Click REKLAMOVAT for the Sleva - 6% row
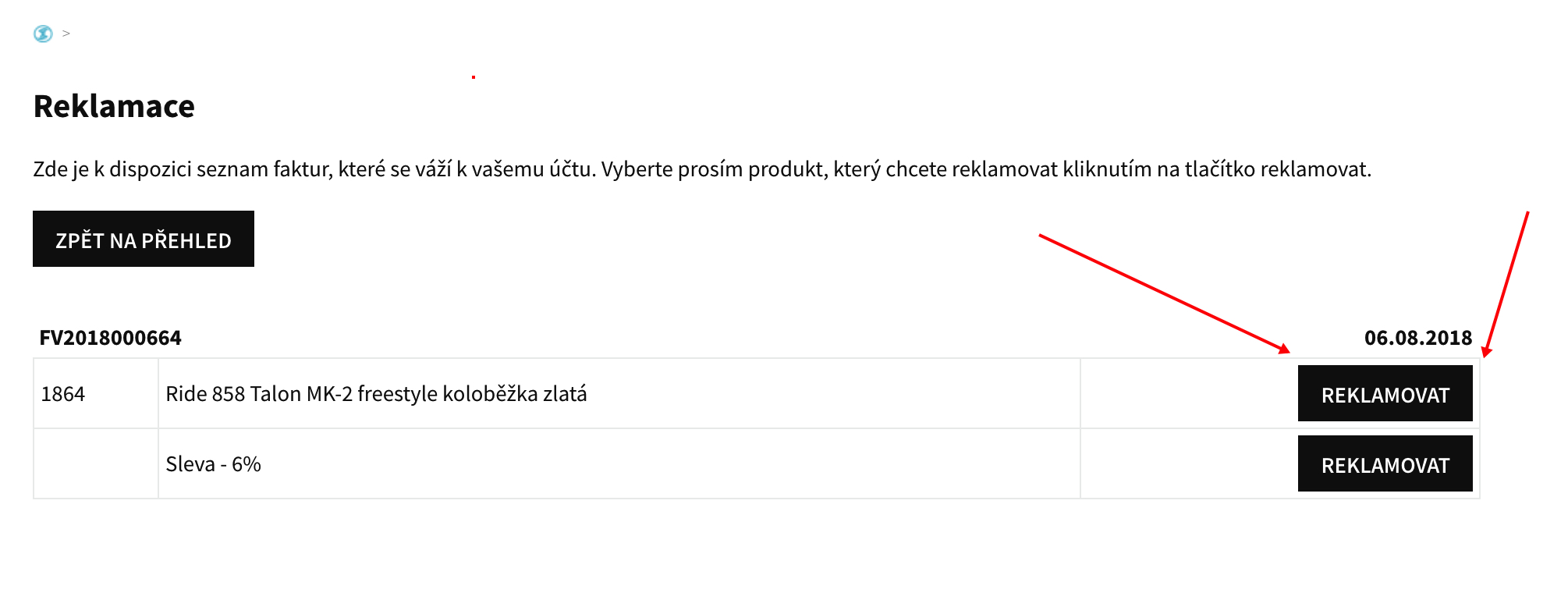Image resolution: width=1568 pixels, height=607 pixels. click(x=1385, y=464)
